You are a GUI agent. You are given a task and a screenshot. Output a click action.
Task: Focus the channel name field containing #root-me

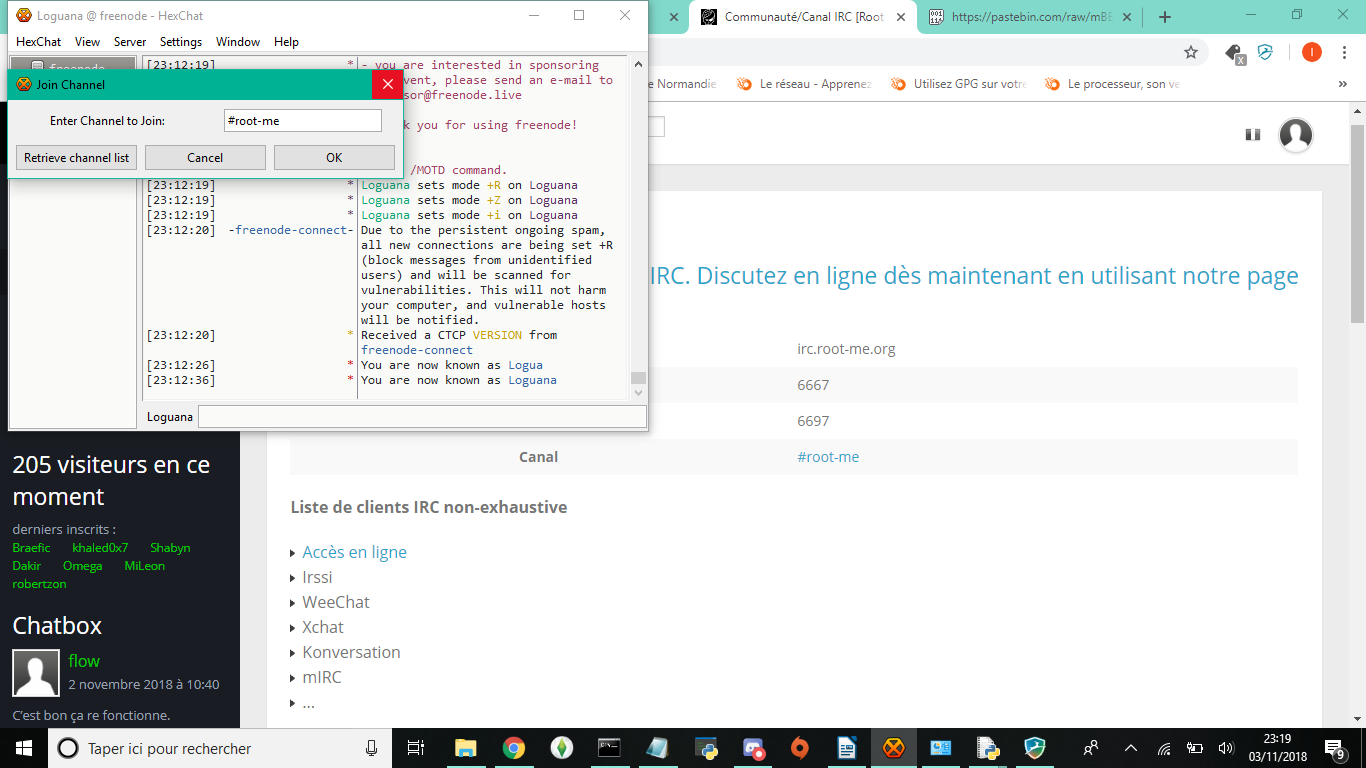tap(303, 120)
